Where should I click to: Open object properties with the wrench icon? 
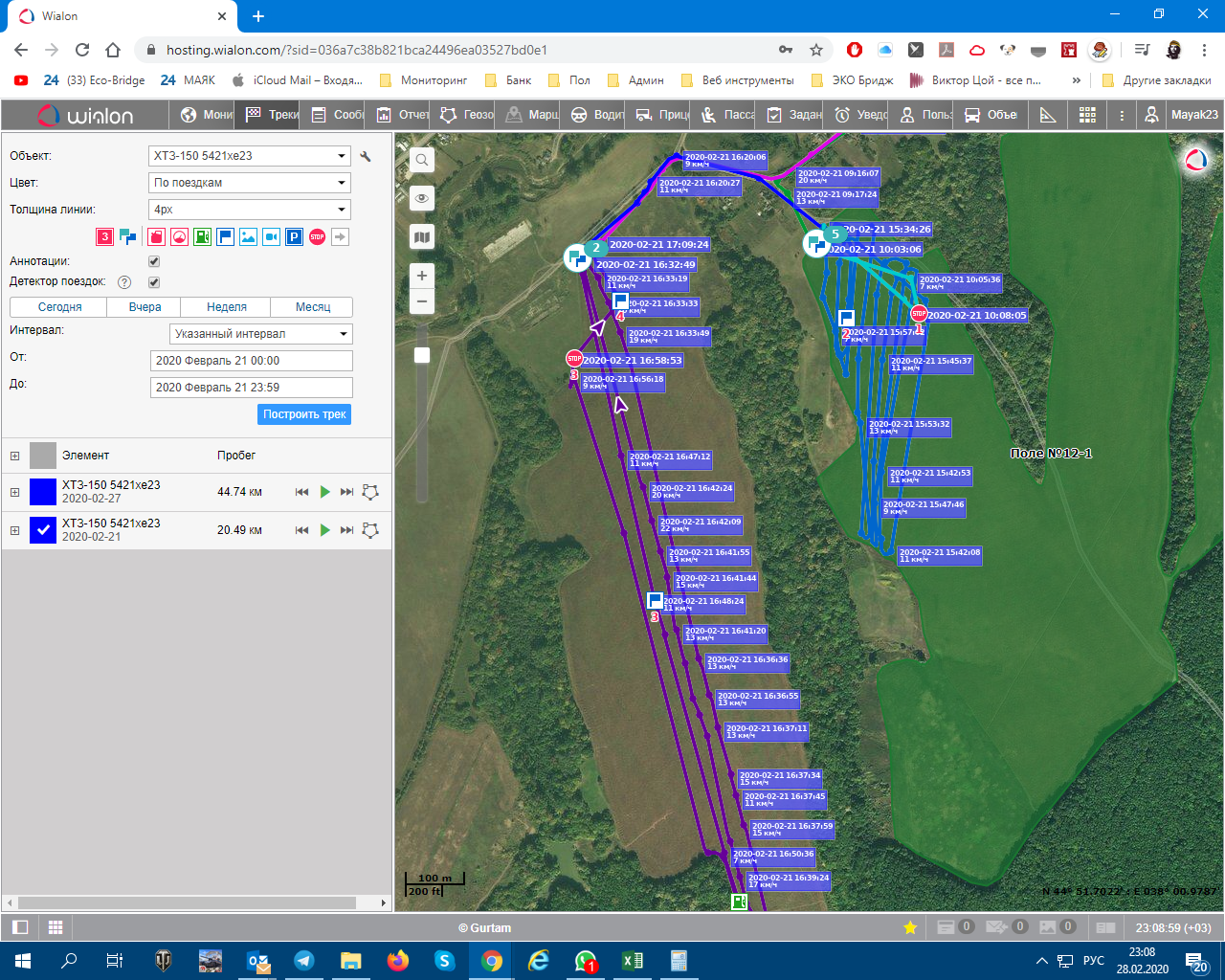tap(366, 156)
